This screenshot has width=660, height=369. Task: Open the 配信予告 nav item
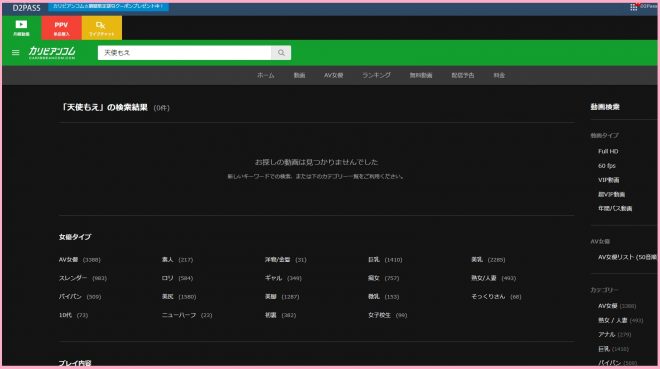463,75
